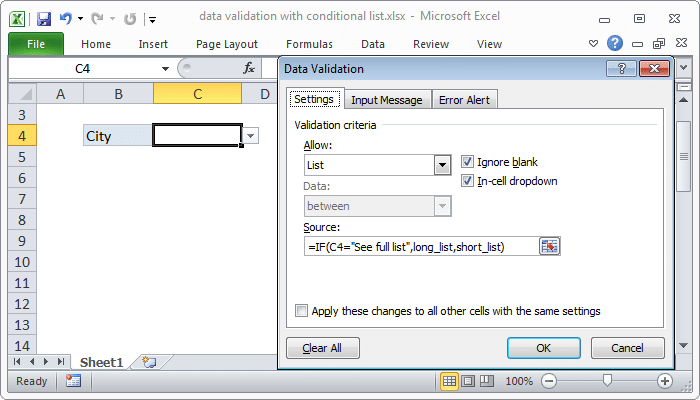Expand the Name Box dropdown arrow

coord(165,69)
